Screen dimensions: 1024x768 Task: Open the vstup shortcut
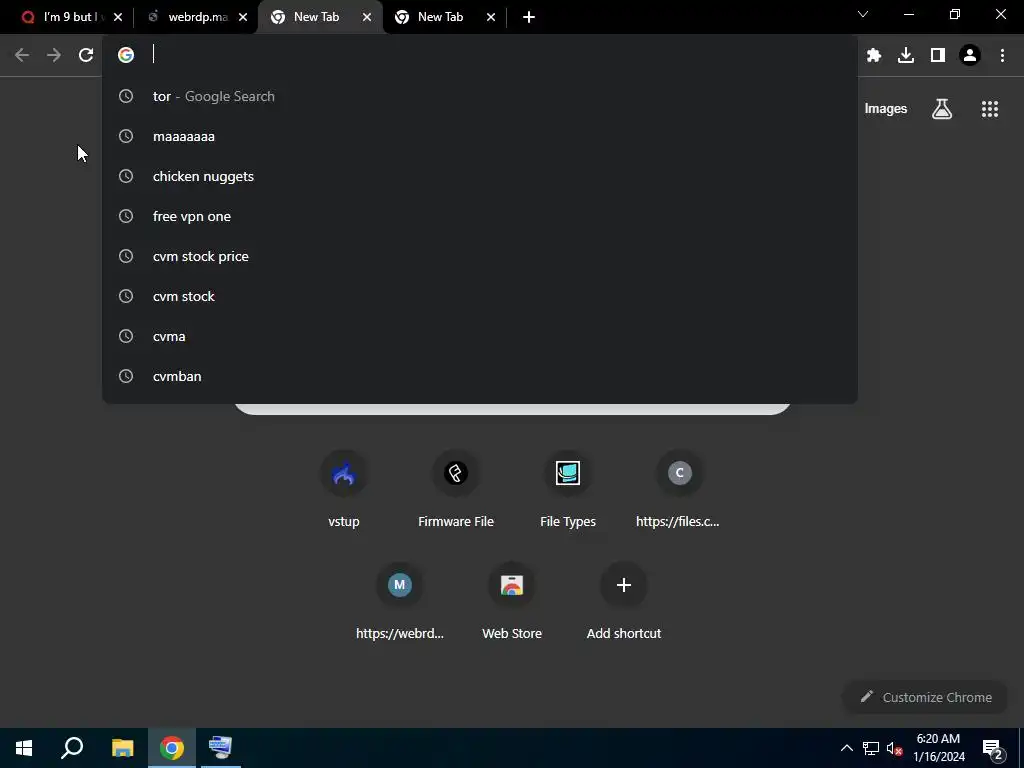(344, 488)
